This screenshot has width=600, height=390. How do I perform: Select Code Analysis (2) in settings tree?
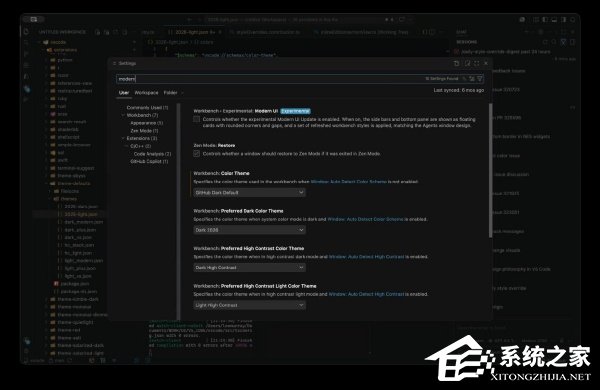pos(152,154)
